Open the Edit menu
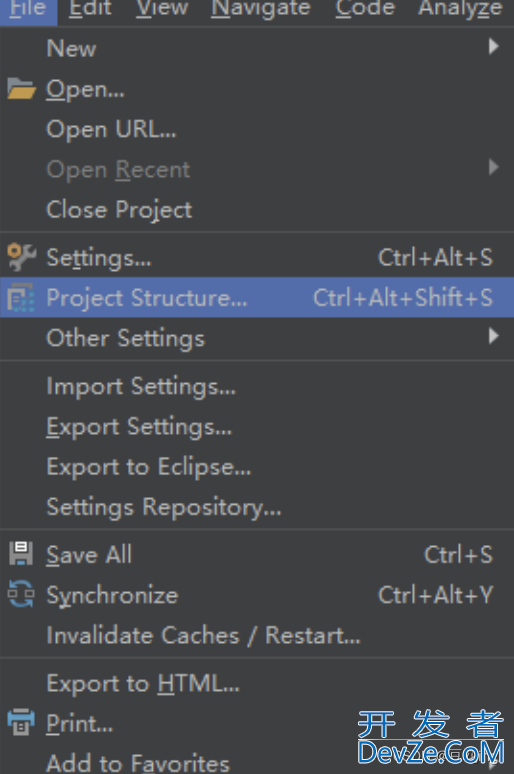 90,8
